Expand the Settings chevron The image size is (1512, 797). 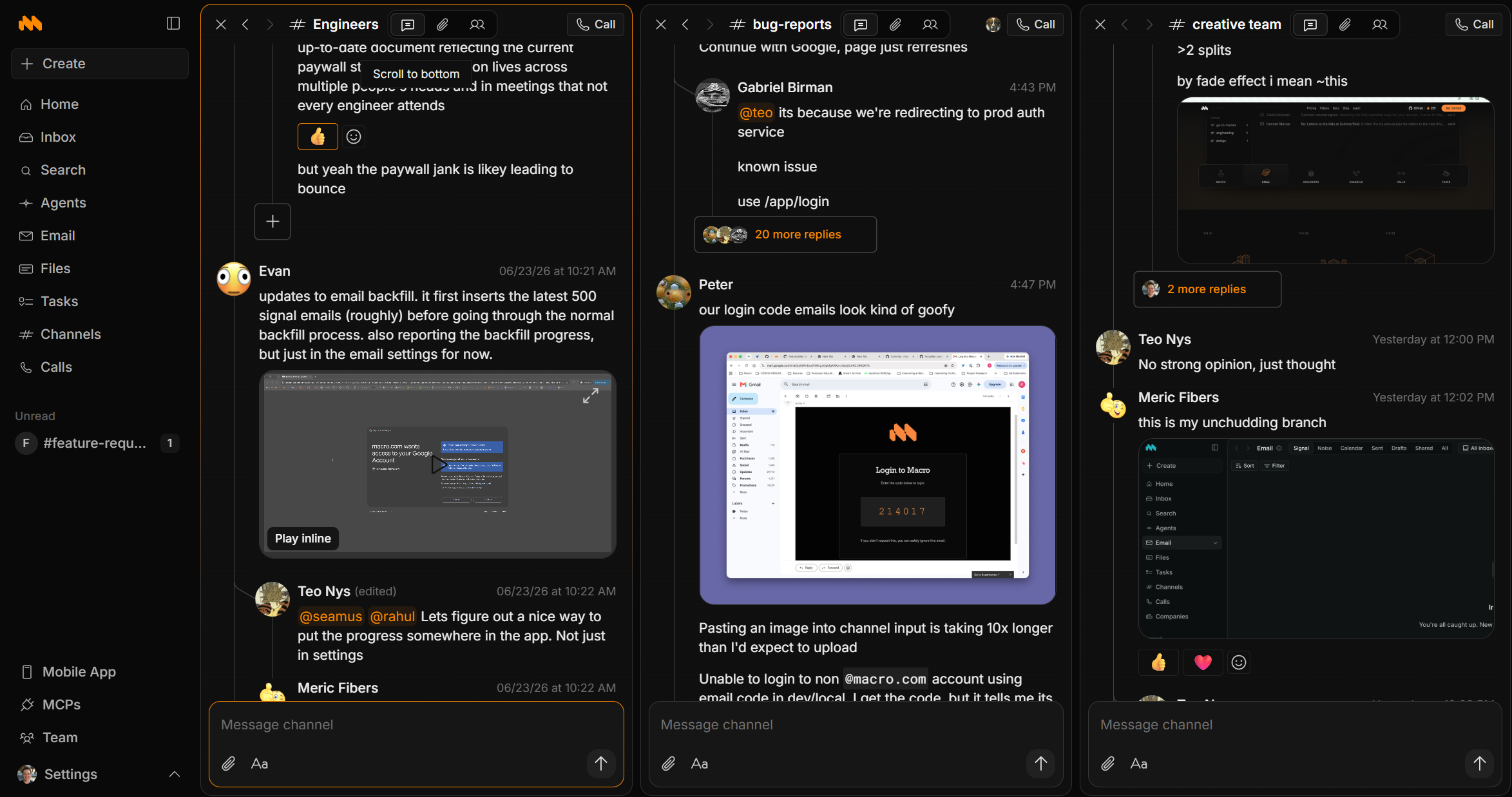tap(175, 774)
